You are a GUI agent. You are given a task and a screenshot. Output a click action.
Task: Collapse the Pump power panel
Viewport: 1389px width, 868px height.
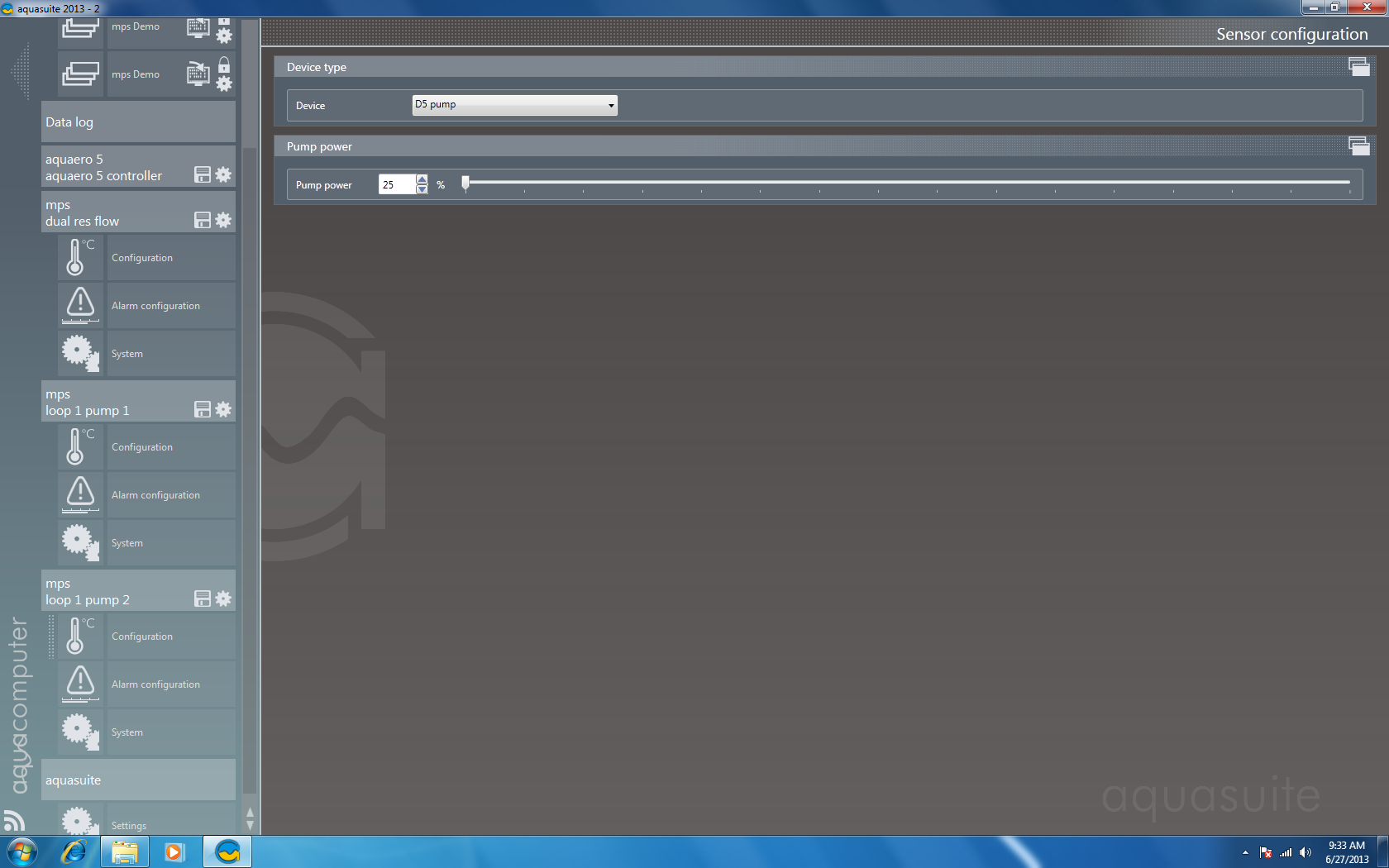(x=1358, y=146)
